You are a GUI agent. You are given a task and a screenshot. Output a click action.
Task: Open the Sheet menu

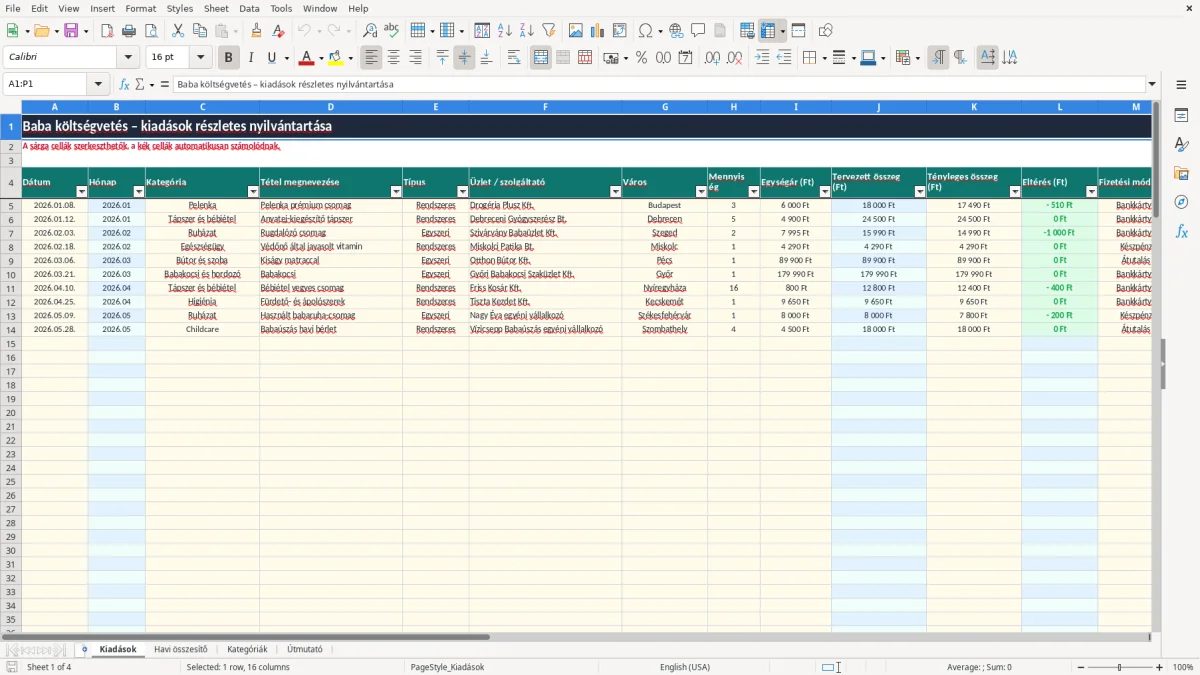point(216,8)
